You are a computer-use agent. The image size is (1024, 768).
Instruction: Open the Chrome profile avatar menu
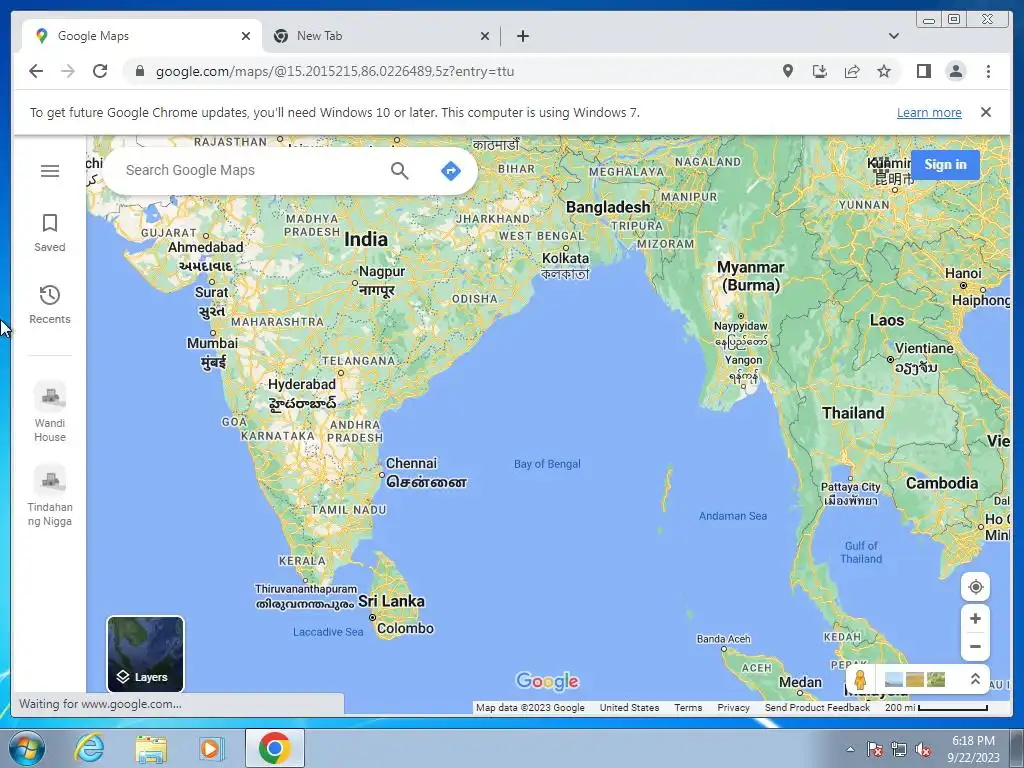[x=955, y=71]
